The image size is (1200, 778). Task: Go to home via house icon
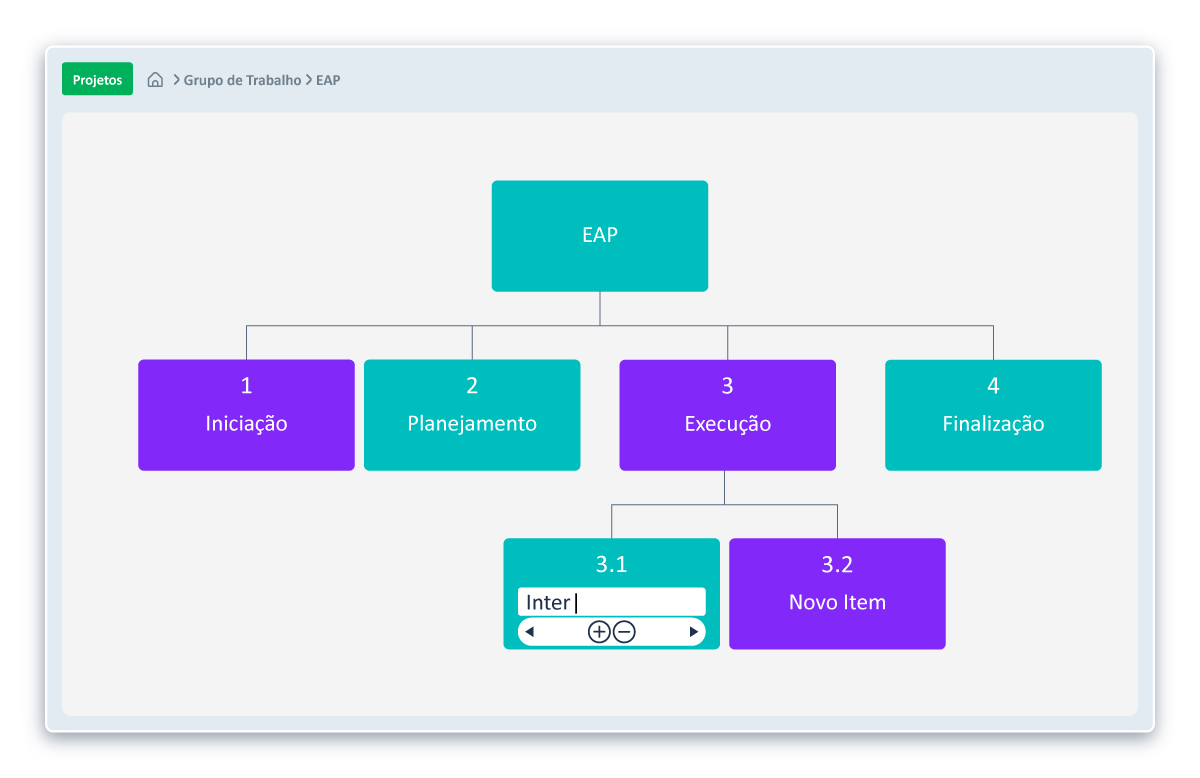click(x=155, y=80)
